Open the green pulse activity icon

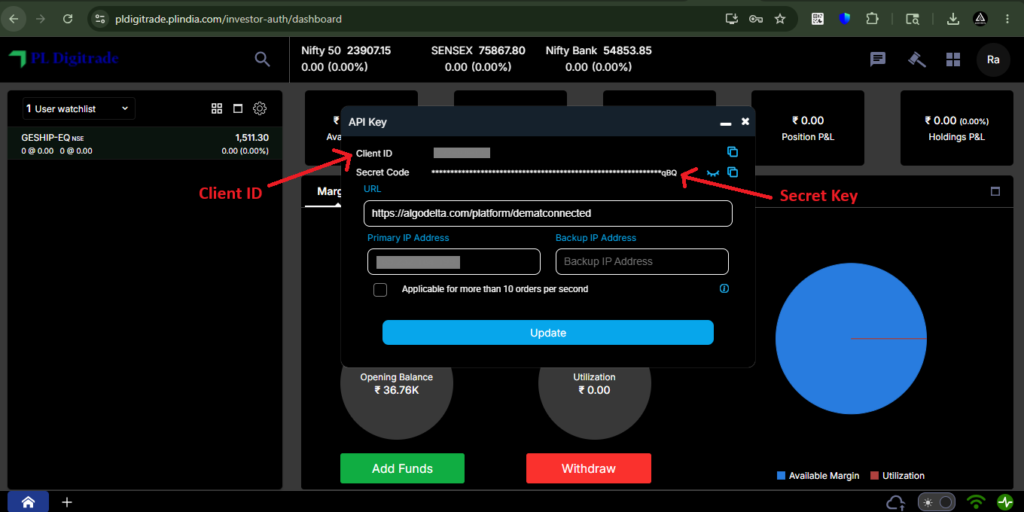[1006, 502]
